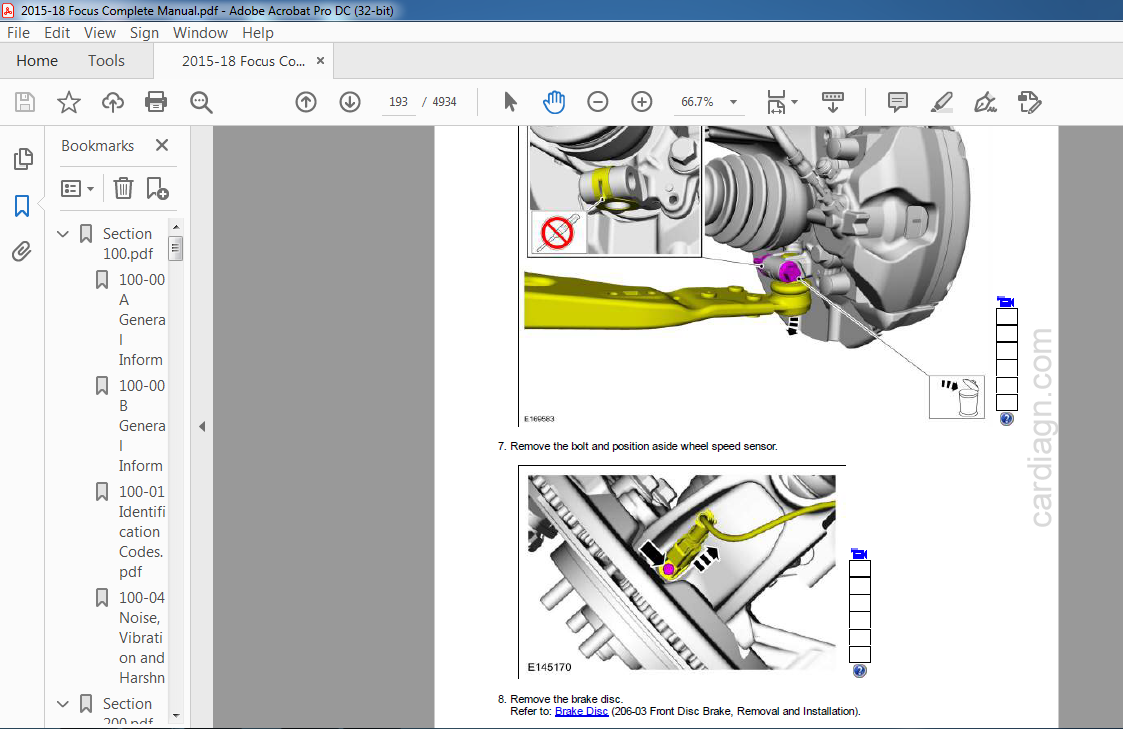
Task: Zoom out with minus button
Action: pyautogui.click(x=597, y=102)
